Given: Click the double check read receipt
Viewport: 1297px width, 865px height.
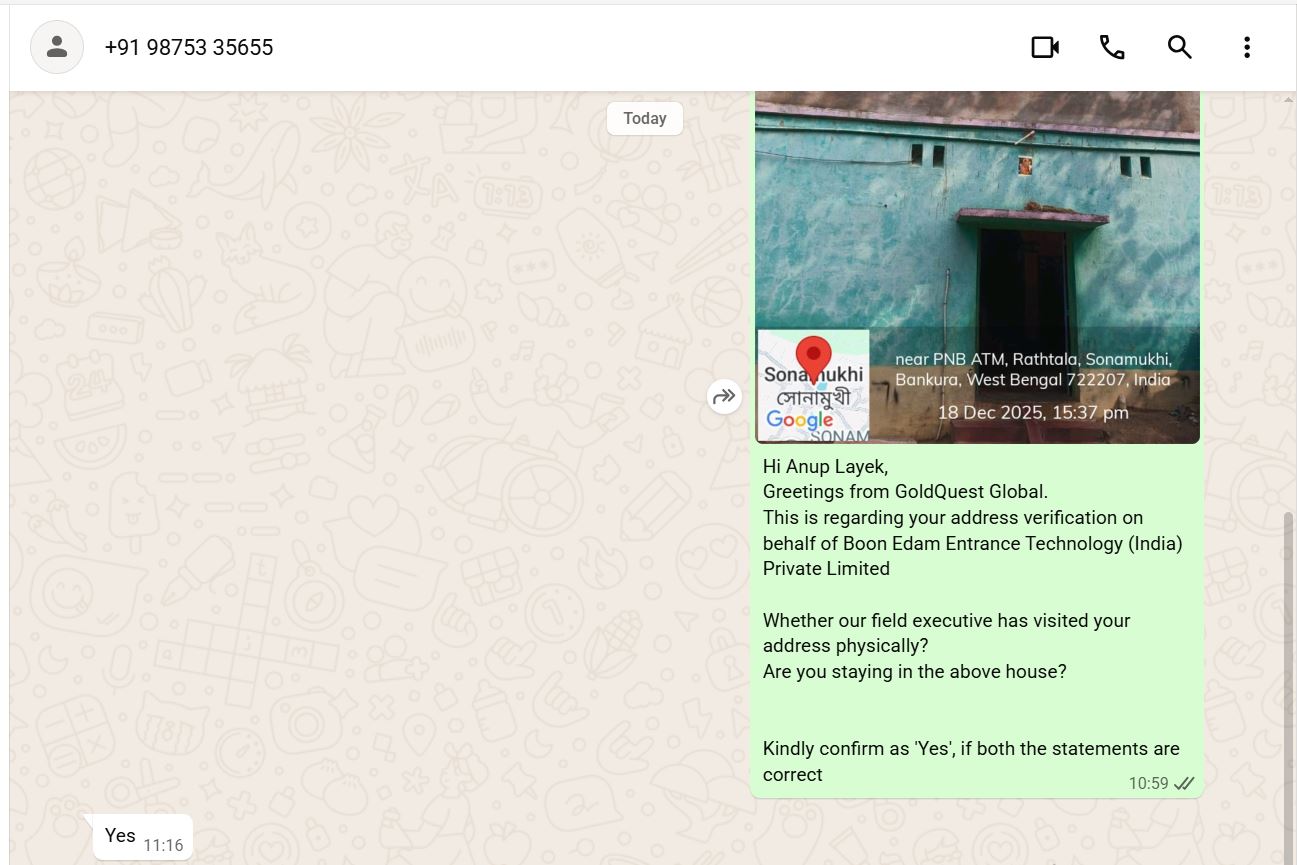Looking at the screenshot, I should point(1185,783).
